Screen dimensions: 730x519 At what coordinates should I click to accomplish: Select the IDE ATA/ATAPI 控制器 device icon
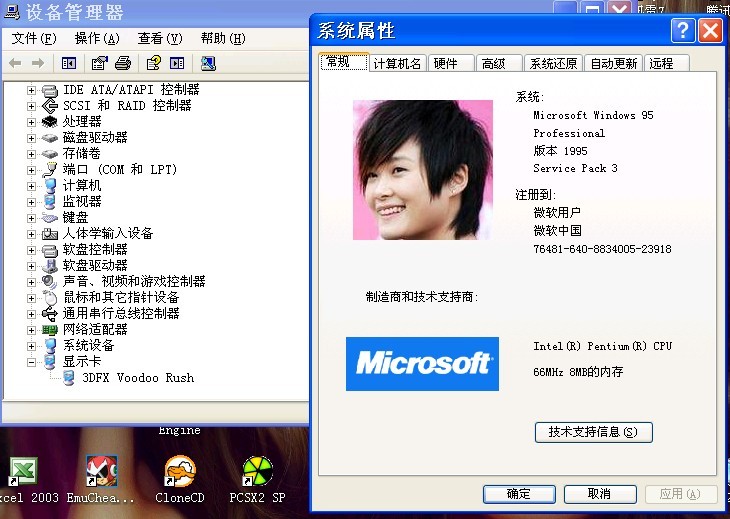(49, 90)
